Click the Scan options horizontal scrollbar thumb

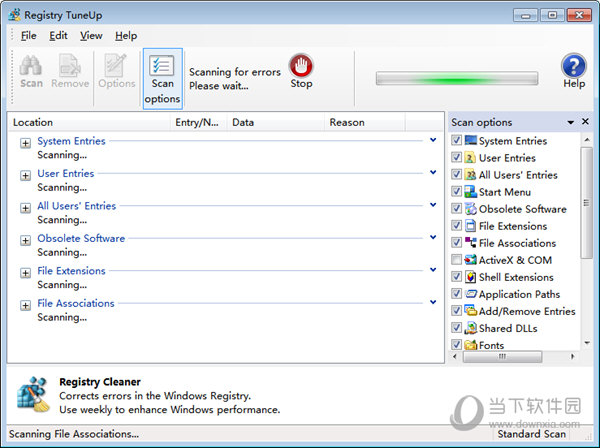coord(502,357)
